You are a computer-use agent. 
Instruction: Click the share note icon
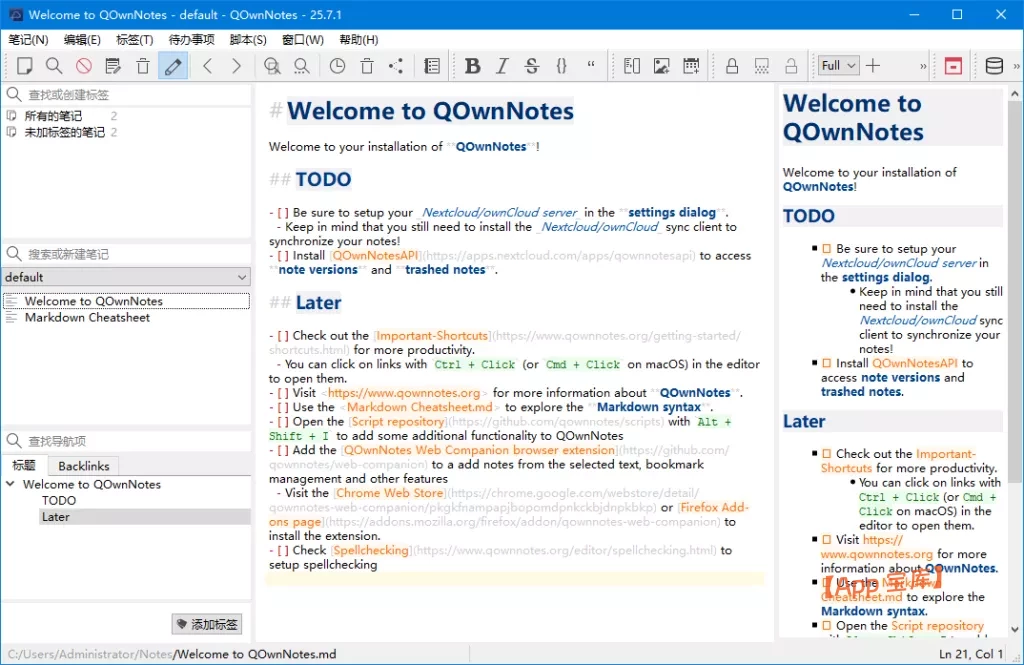pyautogui.click(x=396, y=66)
